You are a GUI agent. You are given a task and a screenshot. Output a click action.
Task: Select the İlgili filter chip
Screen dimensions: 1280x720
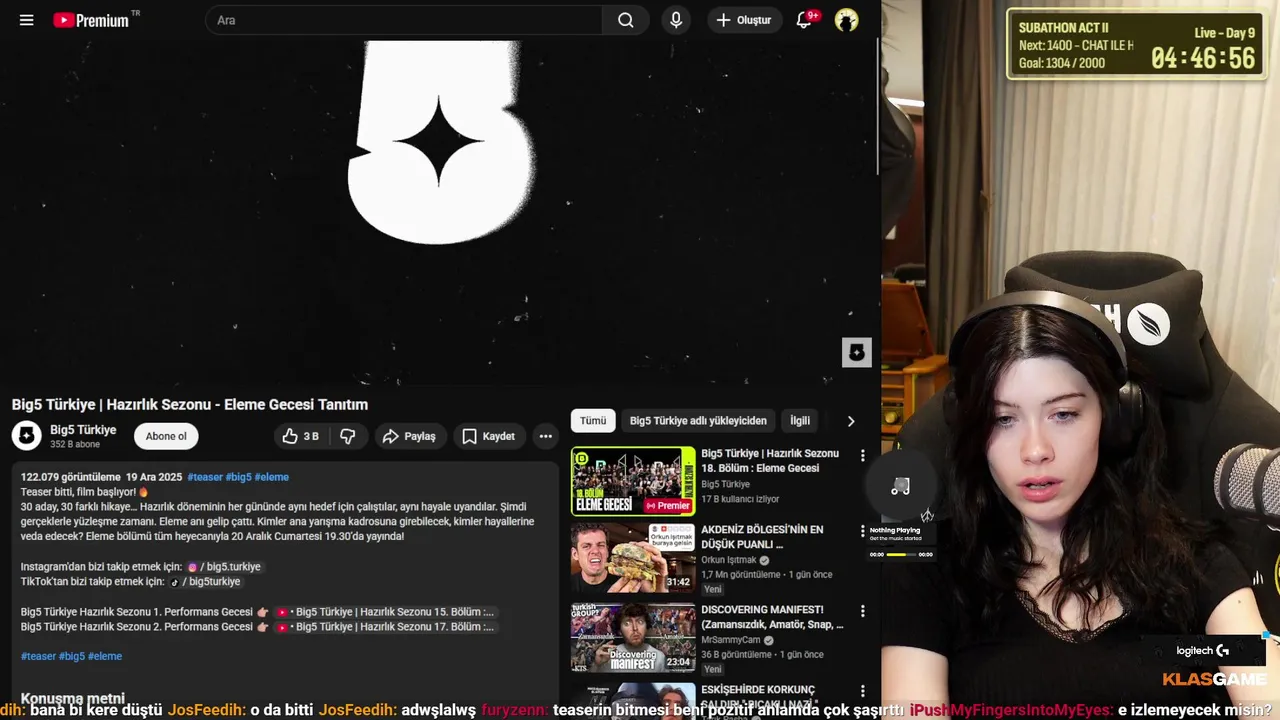click(800, 421)
